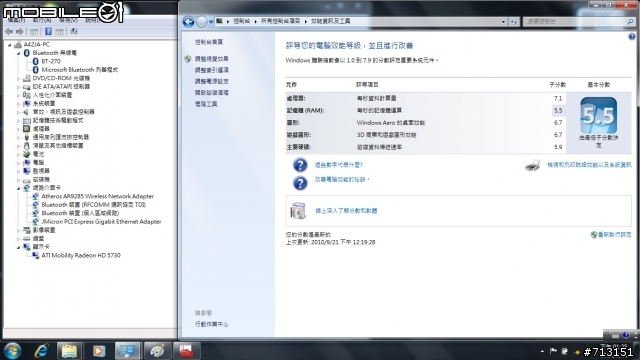
Task: Select Atheros AR9285 Wireless Network Adapter
Action: click(98, 196)
